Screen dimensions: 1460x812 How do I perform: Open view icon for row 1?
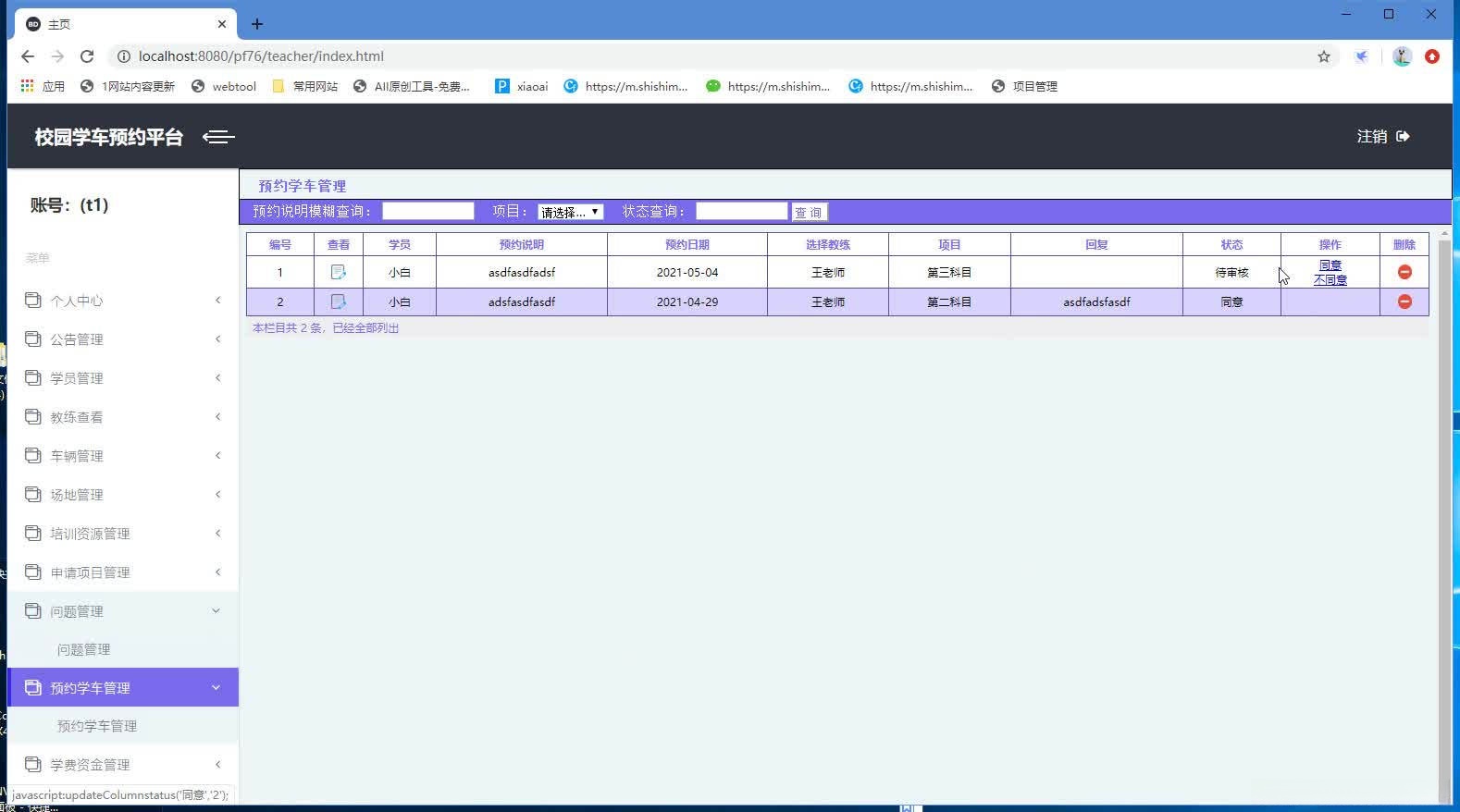(x=339, y=272)
